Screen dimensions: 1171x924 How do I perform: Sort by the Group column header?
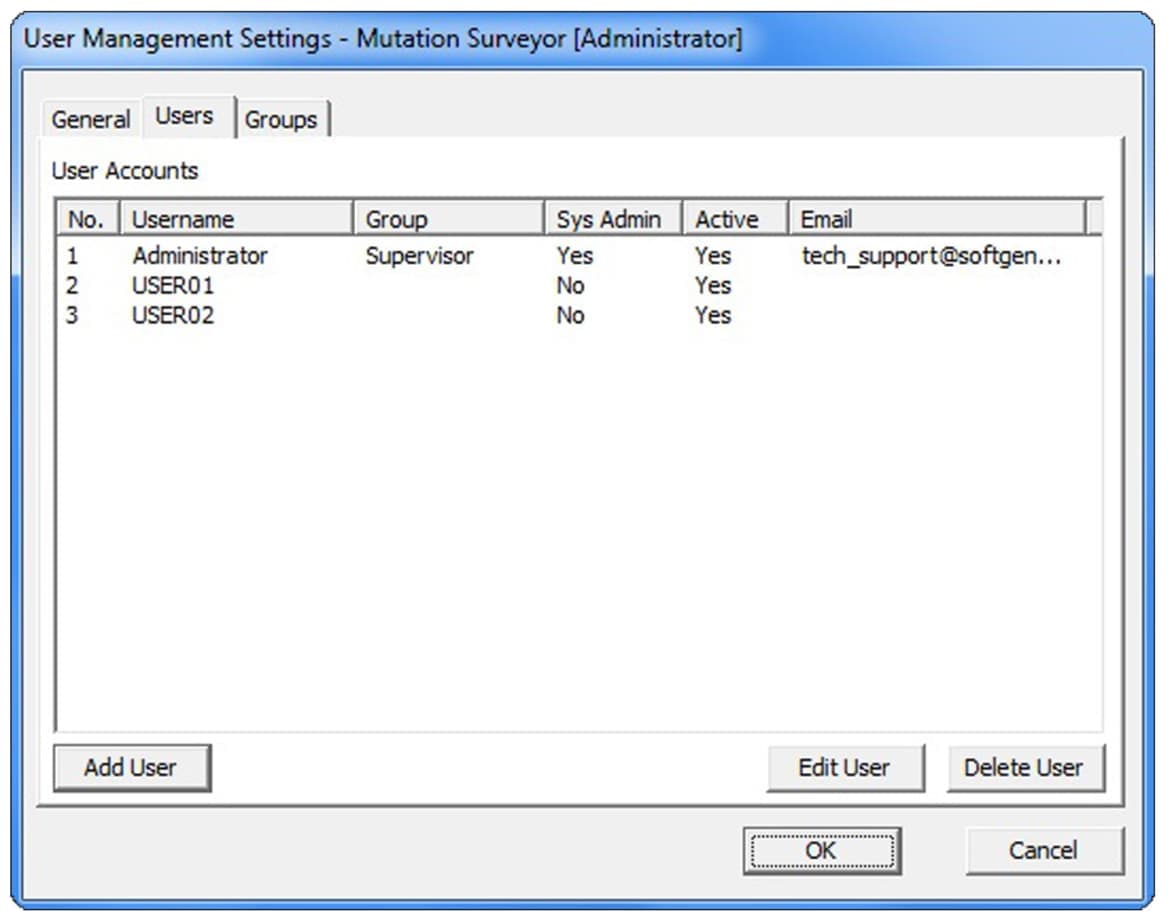[x=447, y=219]
